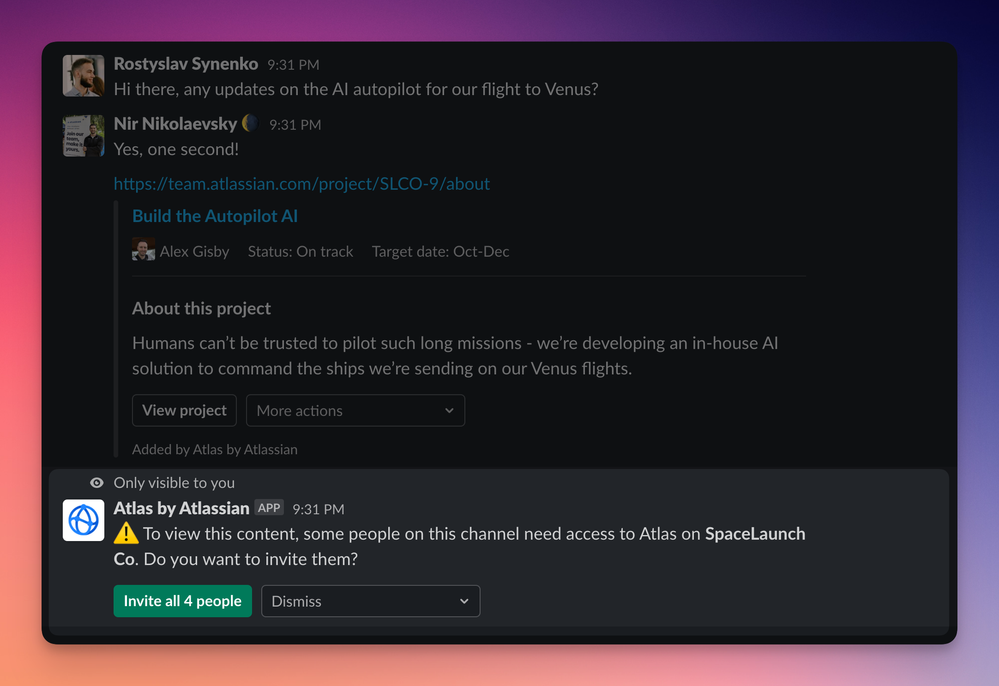Select the Alex Gisby name in the project preview
Viewport: 999px width, 686px height.
tap(192, 251)
